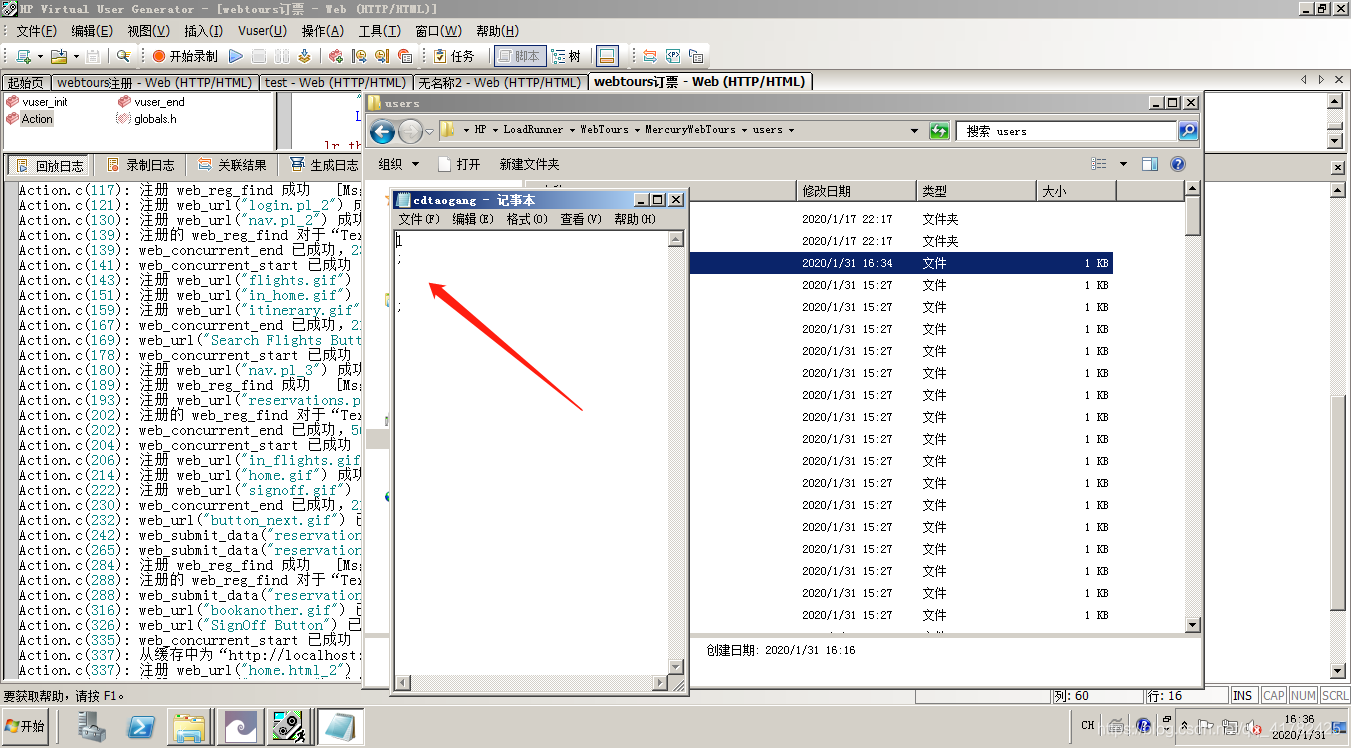
Task: Click the 搜索 users search field
Action: tap(1066, 131)
